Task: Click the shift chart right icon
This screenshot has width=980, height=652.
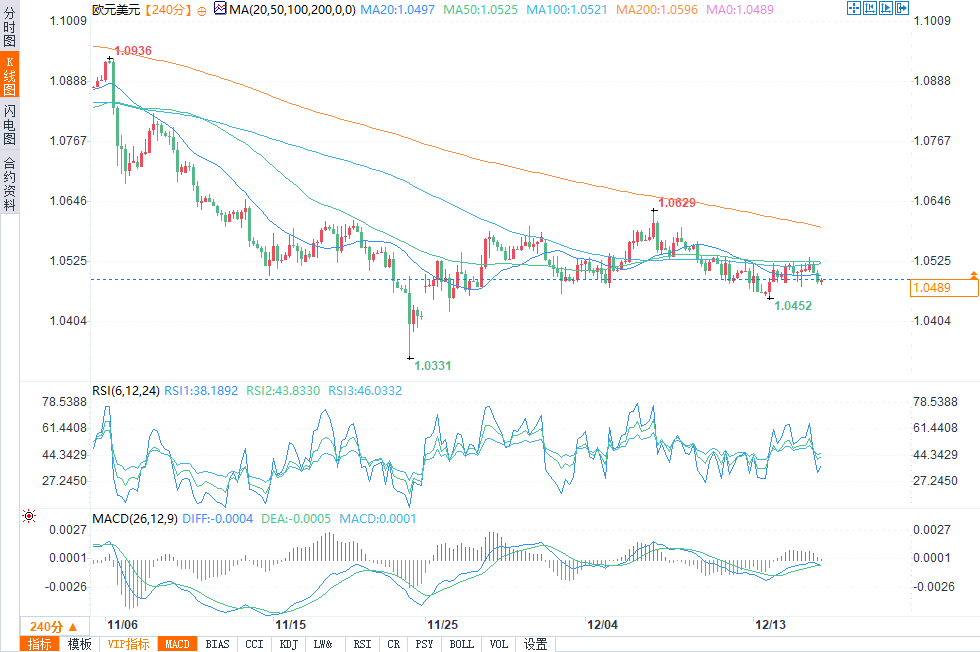Action: tap(886, 8)
